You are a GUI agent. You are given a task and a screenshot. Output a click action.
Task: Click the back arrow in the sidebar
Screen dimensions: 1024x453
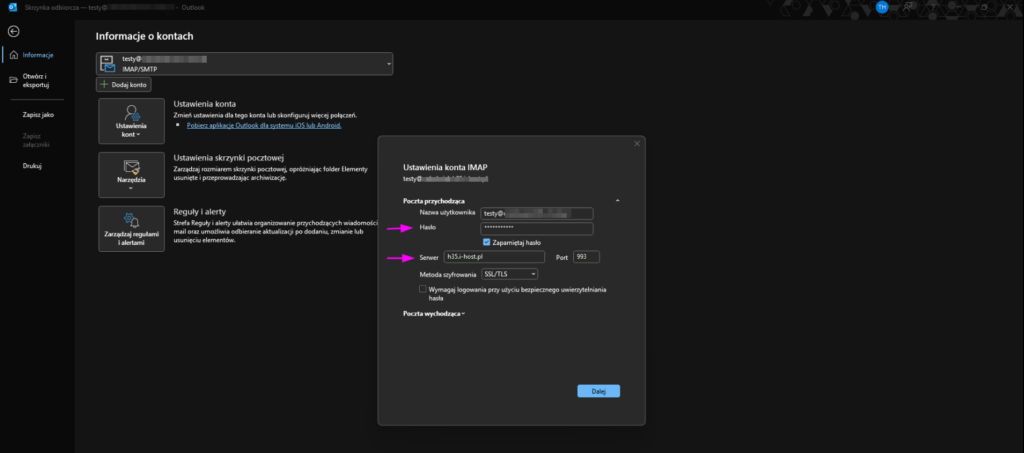pyautogui.click(x=13, y=31)
